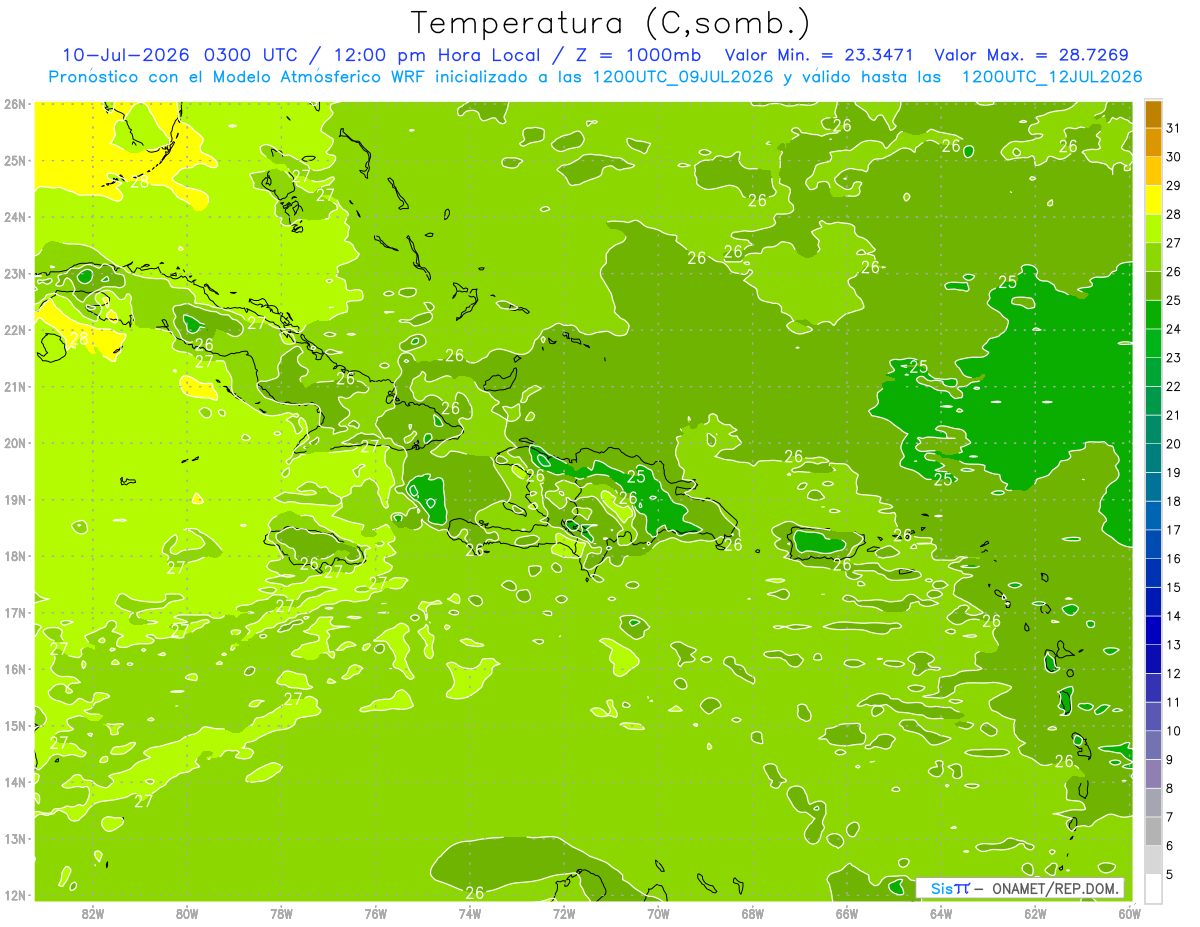Click the "23N" latitude axis label
This screenshot has height=927, width=1200.
click(14, 273)
